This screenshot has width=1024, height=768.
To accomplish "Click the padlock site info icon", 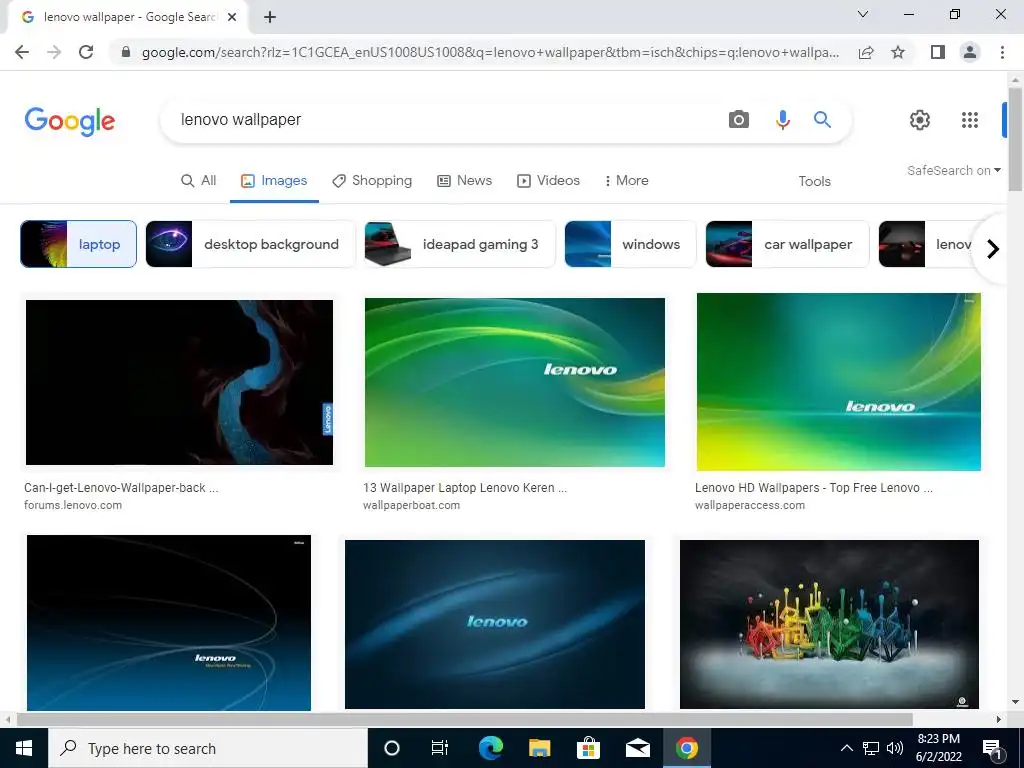I will coord(125,52).
